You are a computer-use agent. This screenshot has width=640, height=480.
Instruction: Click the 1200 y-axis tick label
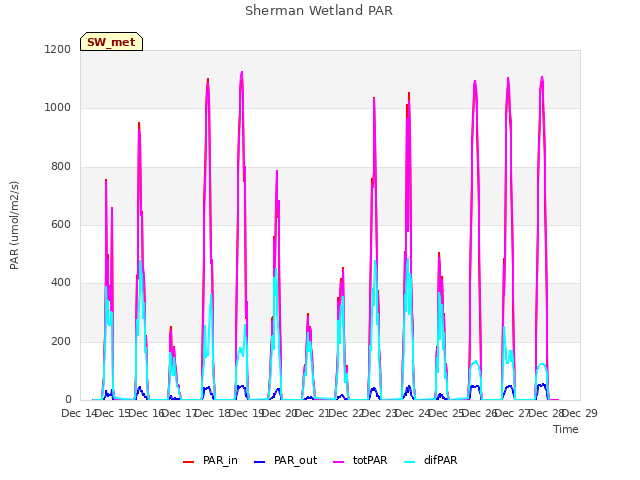[x=58, y=49]
